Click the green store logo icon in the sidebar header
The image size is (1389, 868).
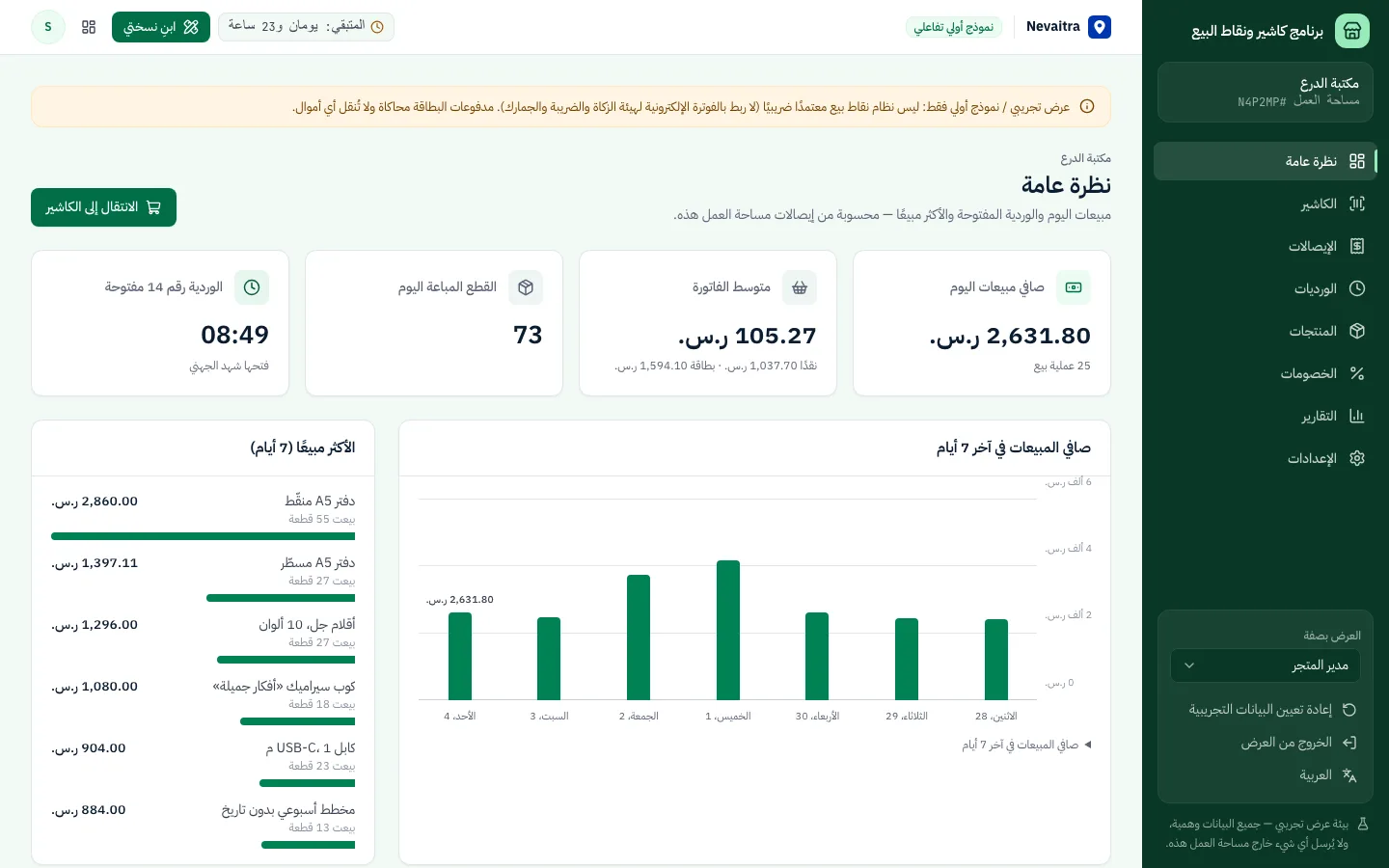(1352, 31)
